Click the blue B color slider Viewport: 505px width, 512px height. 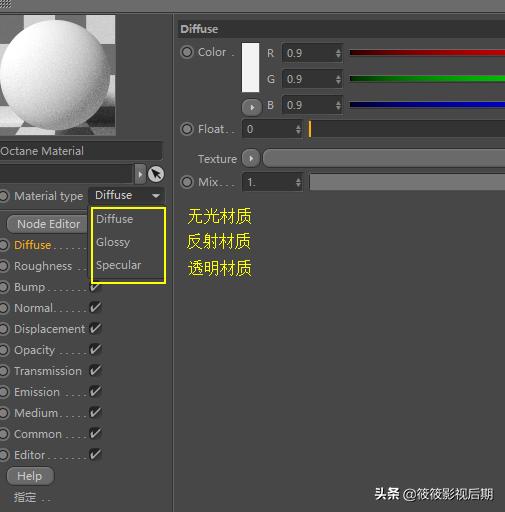[427, 105]
